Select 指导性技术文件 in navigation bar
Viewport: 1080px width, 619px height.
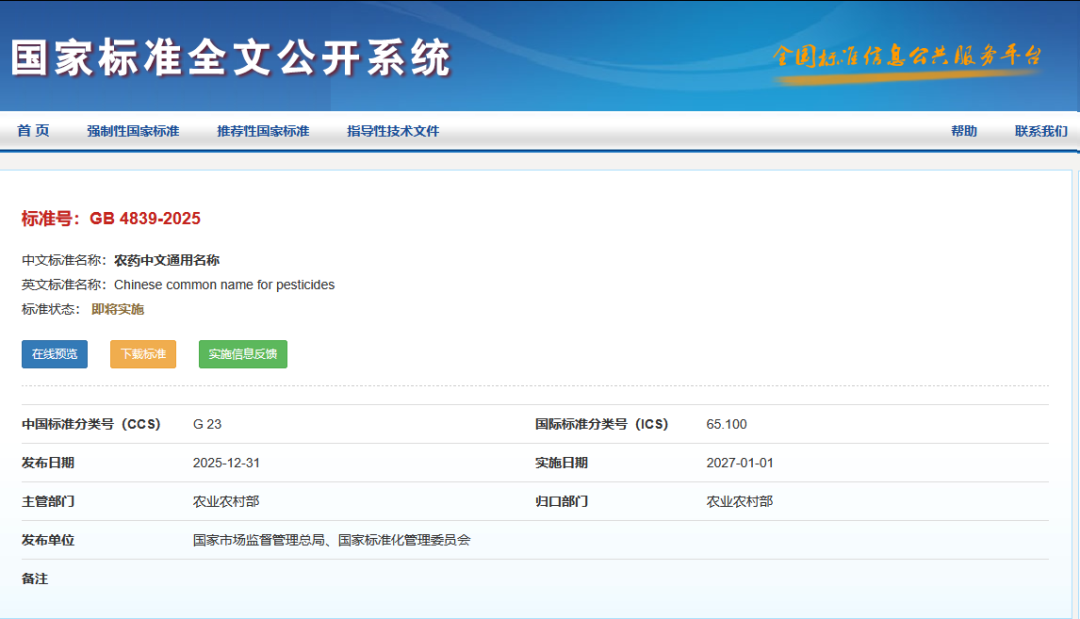pyautogui.click(x=393, y=131)
